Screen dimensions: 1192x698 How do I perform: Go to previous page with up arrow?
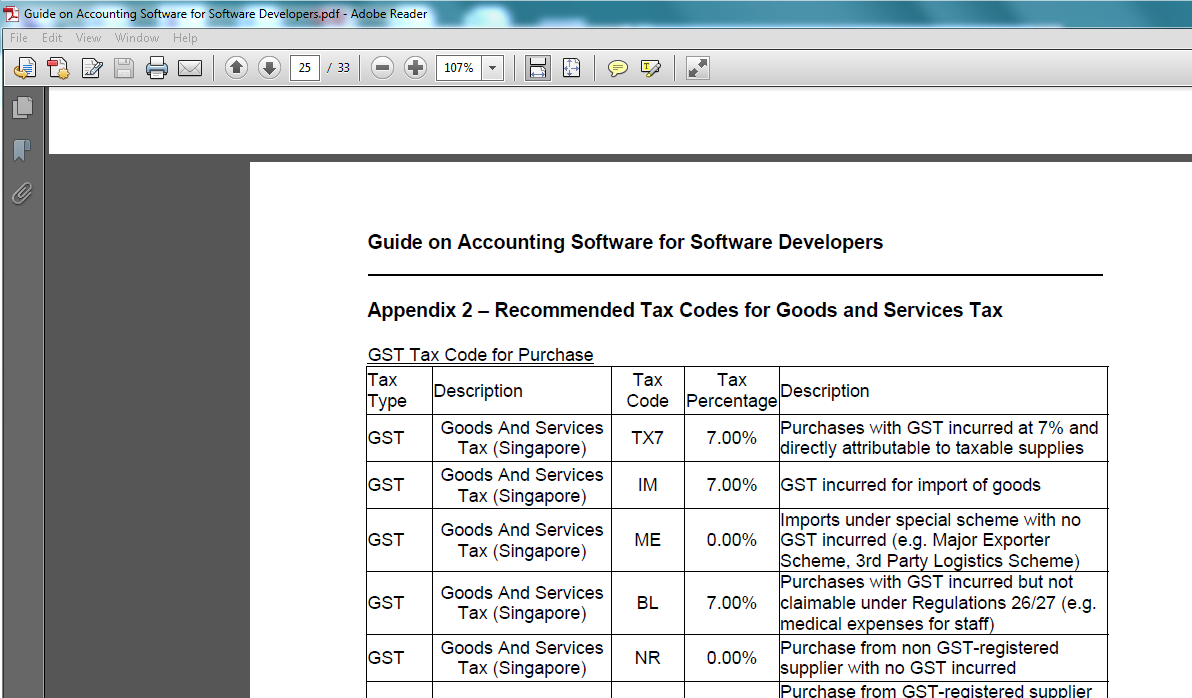236,68
